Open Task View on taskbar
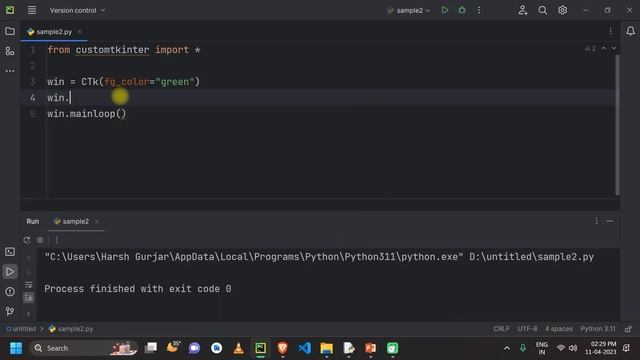 tap(151, 348)
